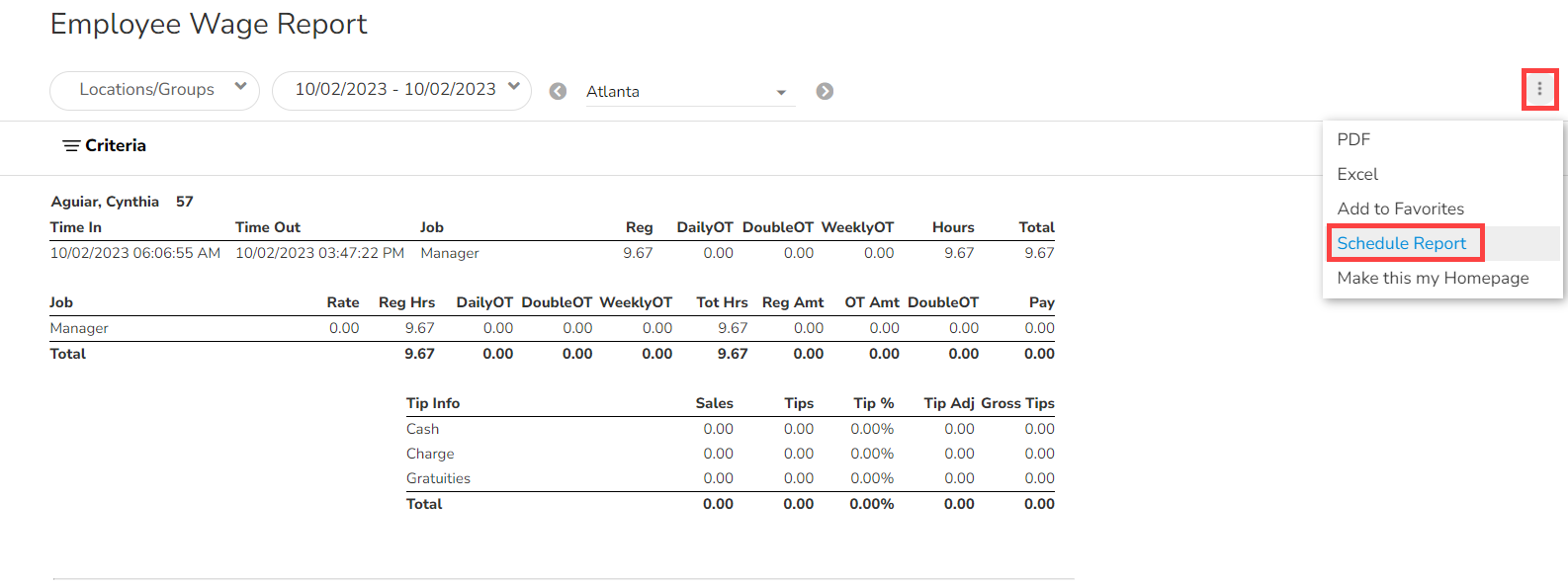The width and height of the screenshot is (1568, 586).
Task: Go to previous location with left arrow
Action: [558, 91]
